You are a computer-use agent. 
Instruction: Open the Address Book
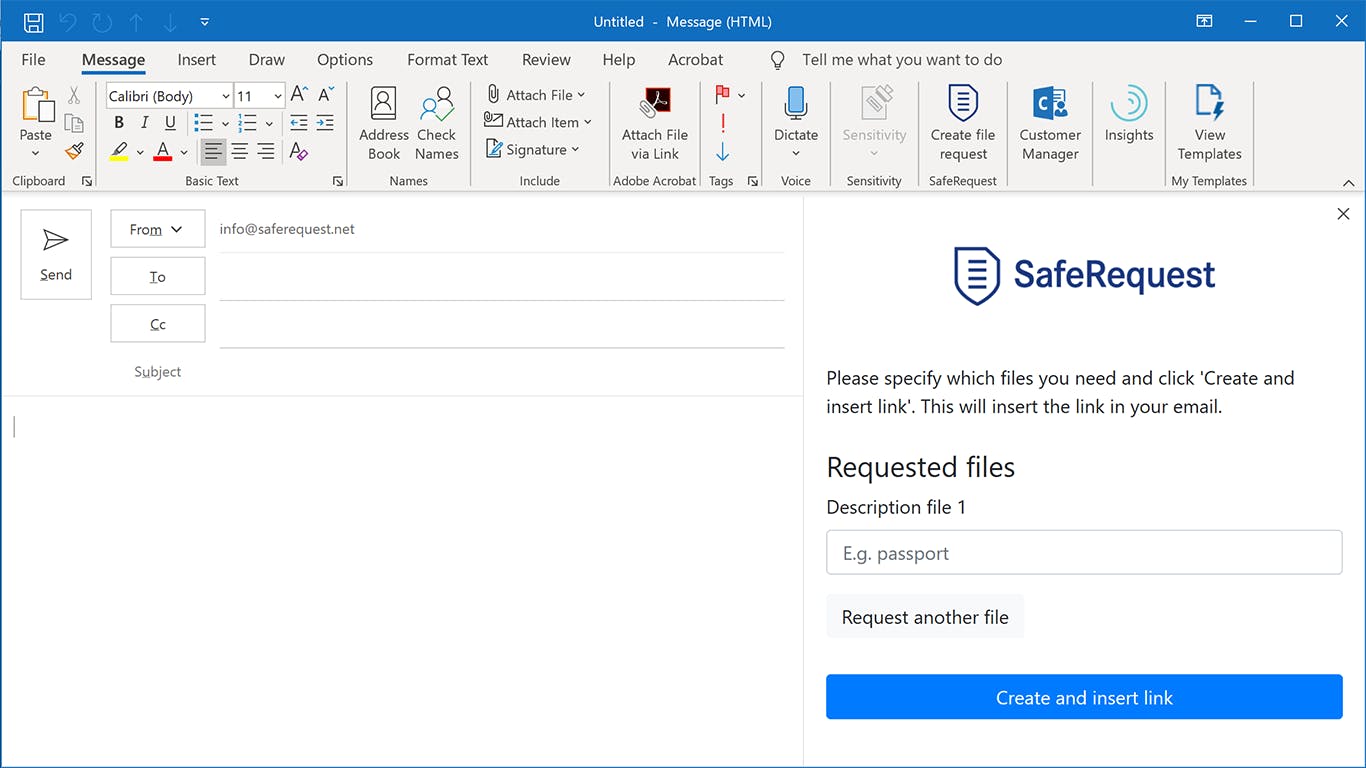(x=383, y=120)
